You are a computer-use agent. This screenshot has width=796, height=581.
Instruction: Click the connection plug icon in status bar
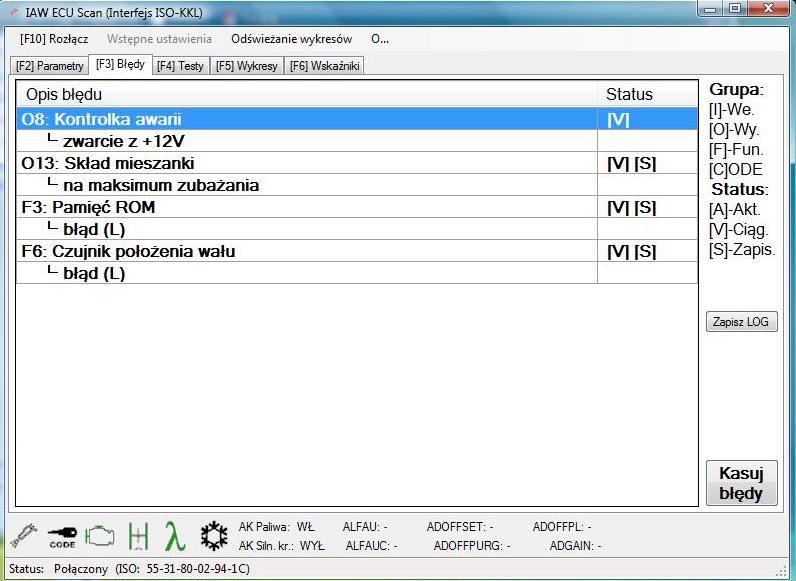click(x=22, y=536)
